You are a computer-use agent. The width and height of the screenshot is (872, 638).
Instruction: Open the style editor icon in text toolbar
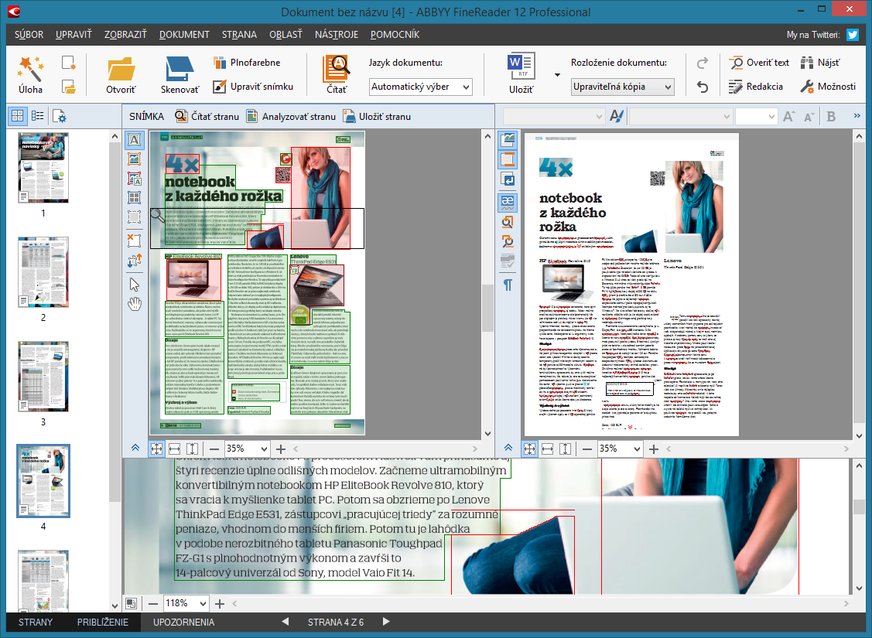(x=616, y=116)
